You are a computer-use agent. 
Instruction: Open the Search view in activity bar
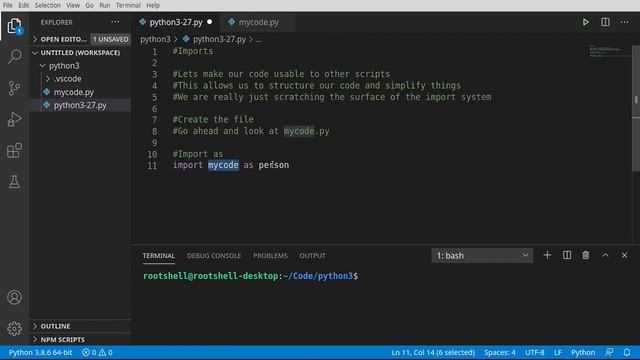click(x=14, y=56)
